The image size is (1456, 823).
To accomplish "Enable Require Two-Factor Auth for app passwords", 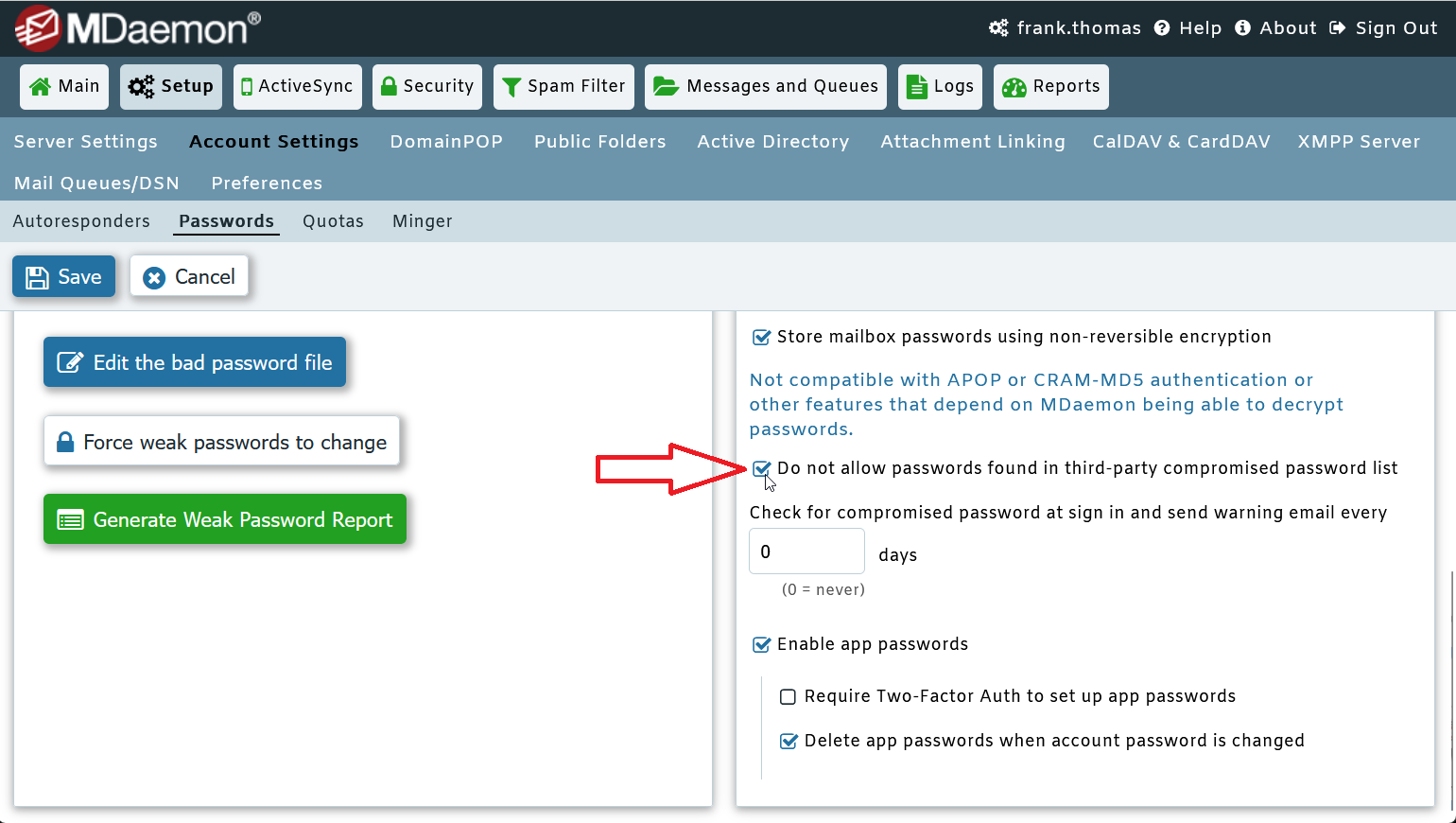I will tap(788, 696).
